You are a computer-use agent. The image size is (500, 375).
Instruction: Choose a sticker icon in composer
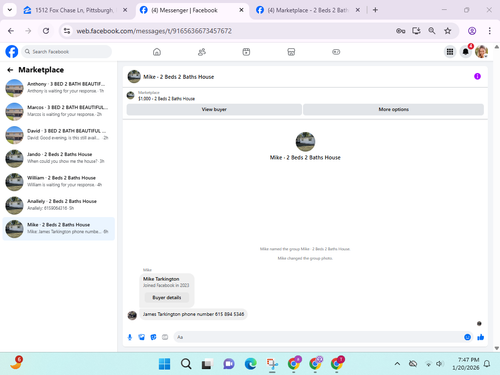coord(153,337)
